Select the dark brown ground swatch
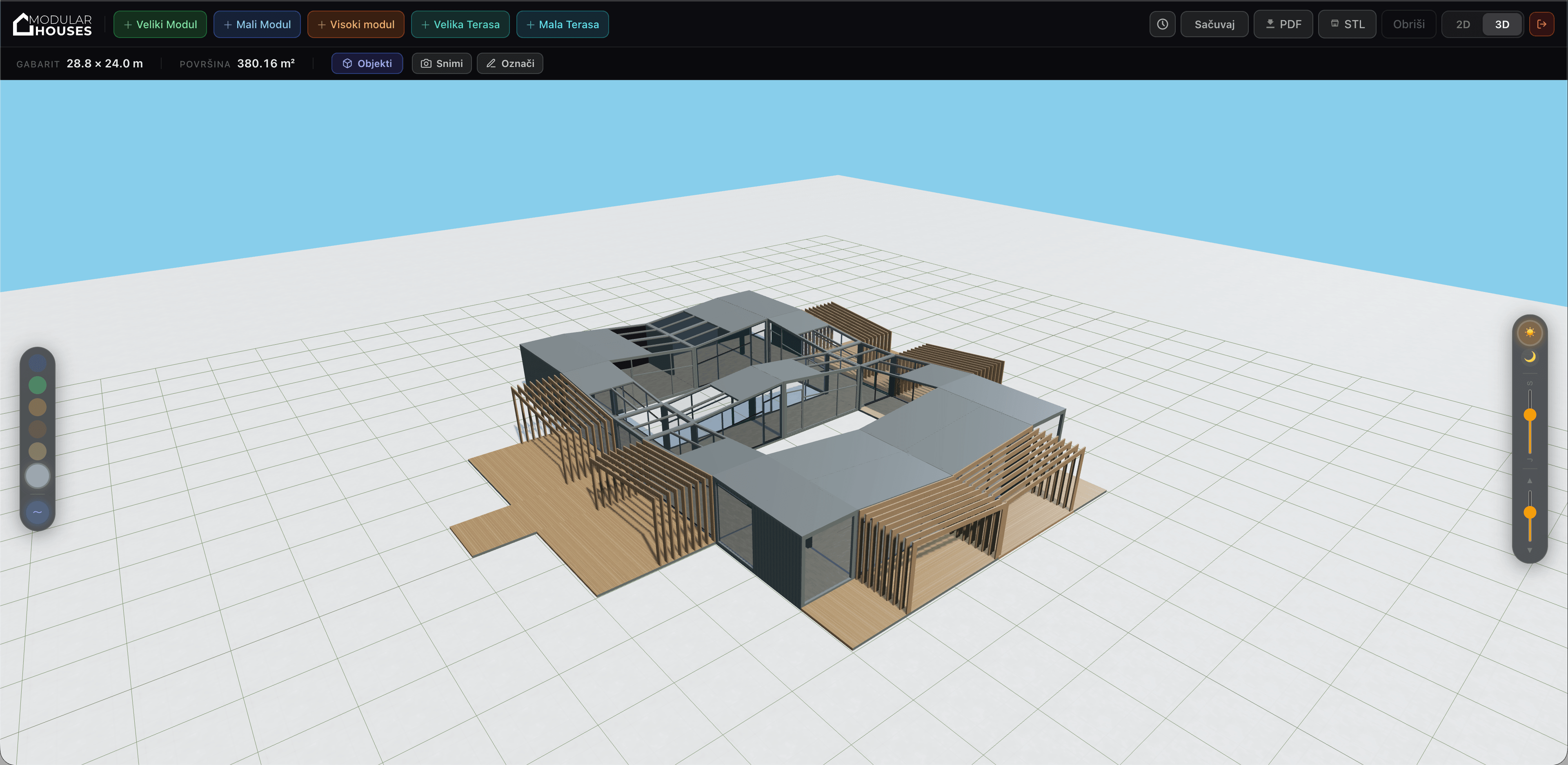 coord(38,429)
